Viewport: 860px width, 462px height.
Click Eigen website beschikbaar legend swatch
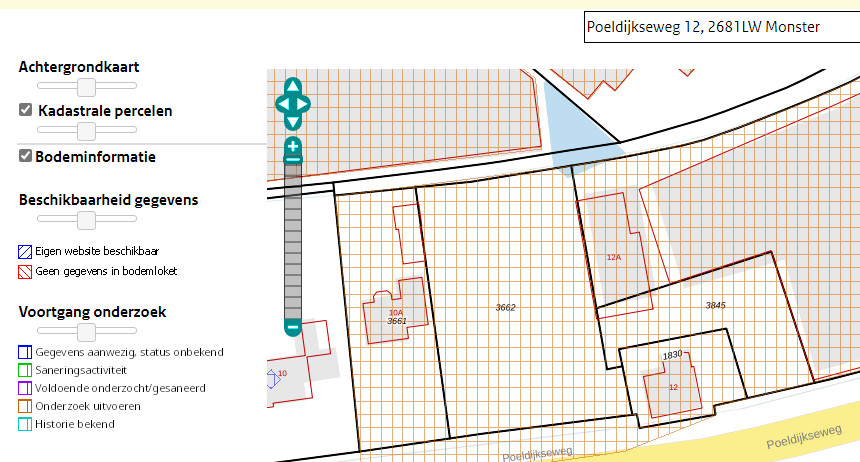coord(25,252)
